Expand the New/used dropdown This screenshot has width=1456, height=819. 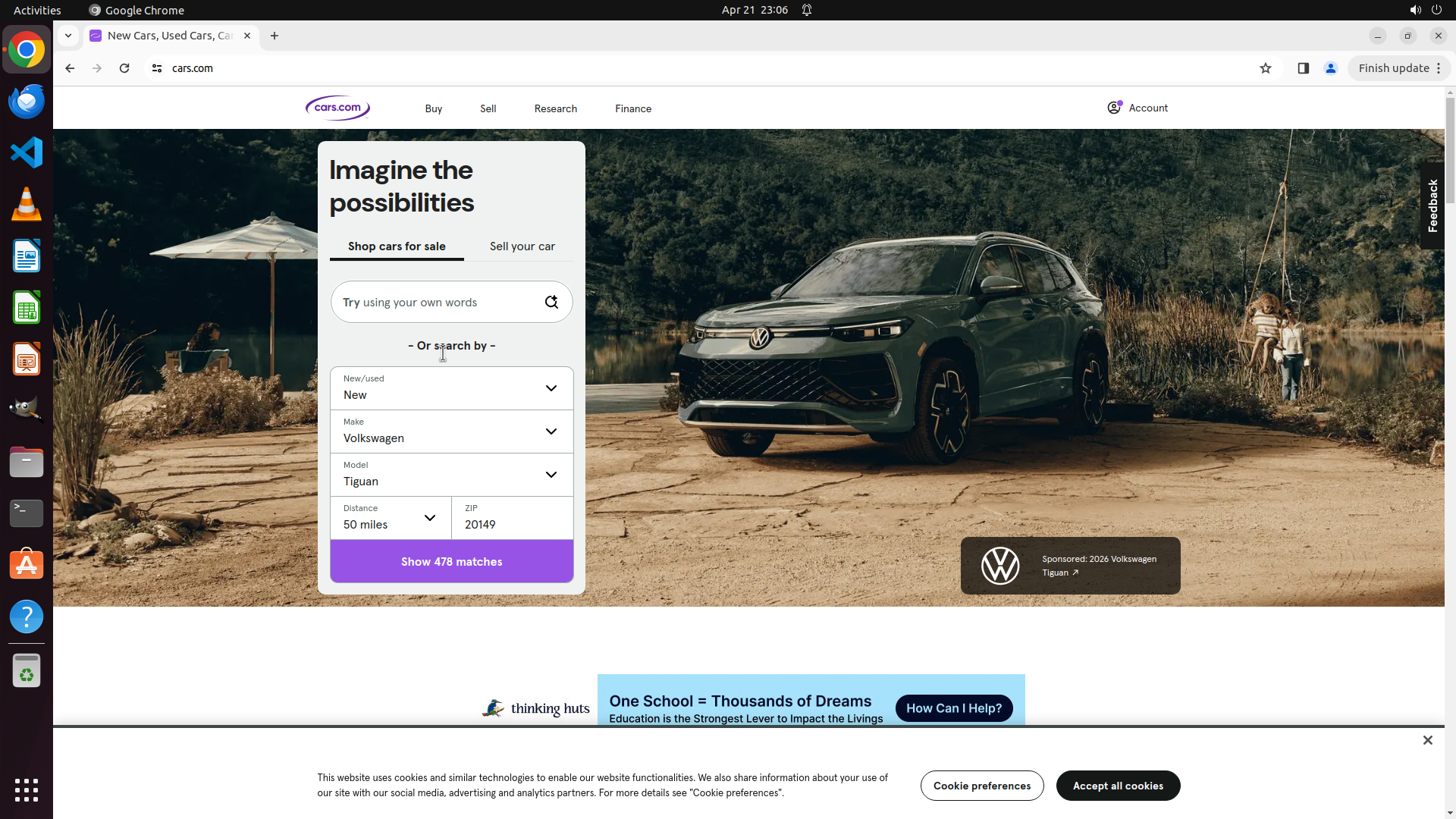452,388
